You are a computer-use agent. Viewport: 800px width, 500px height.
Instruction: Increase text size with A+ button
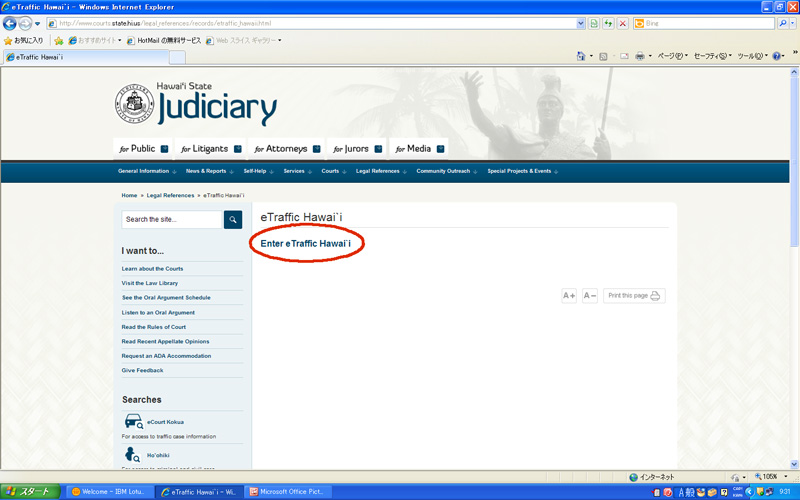tap(569, 295)
